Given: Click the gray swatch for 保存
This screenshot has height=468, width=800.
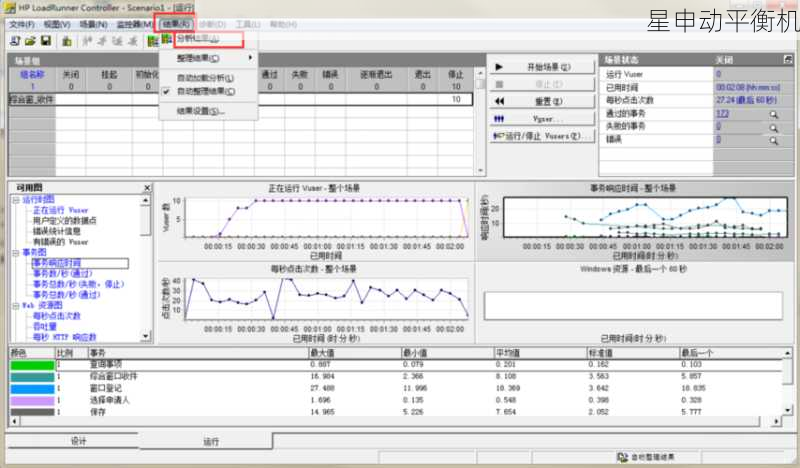Looking at the screenshot, I should coord(32,412).
